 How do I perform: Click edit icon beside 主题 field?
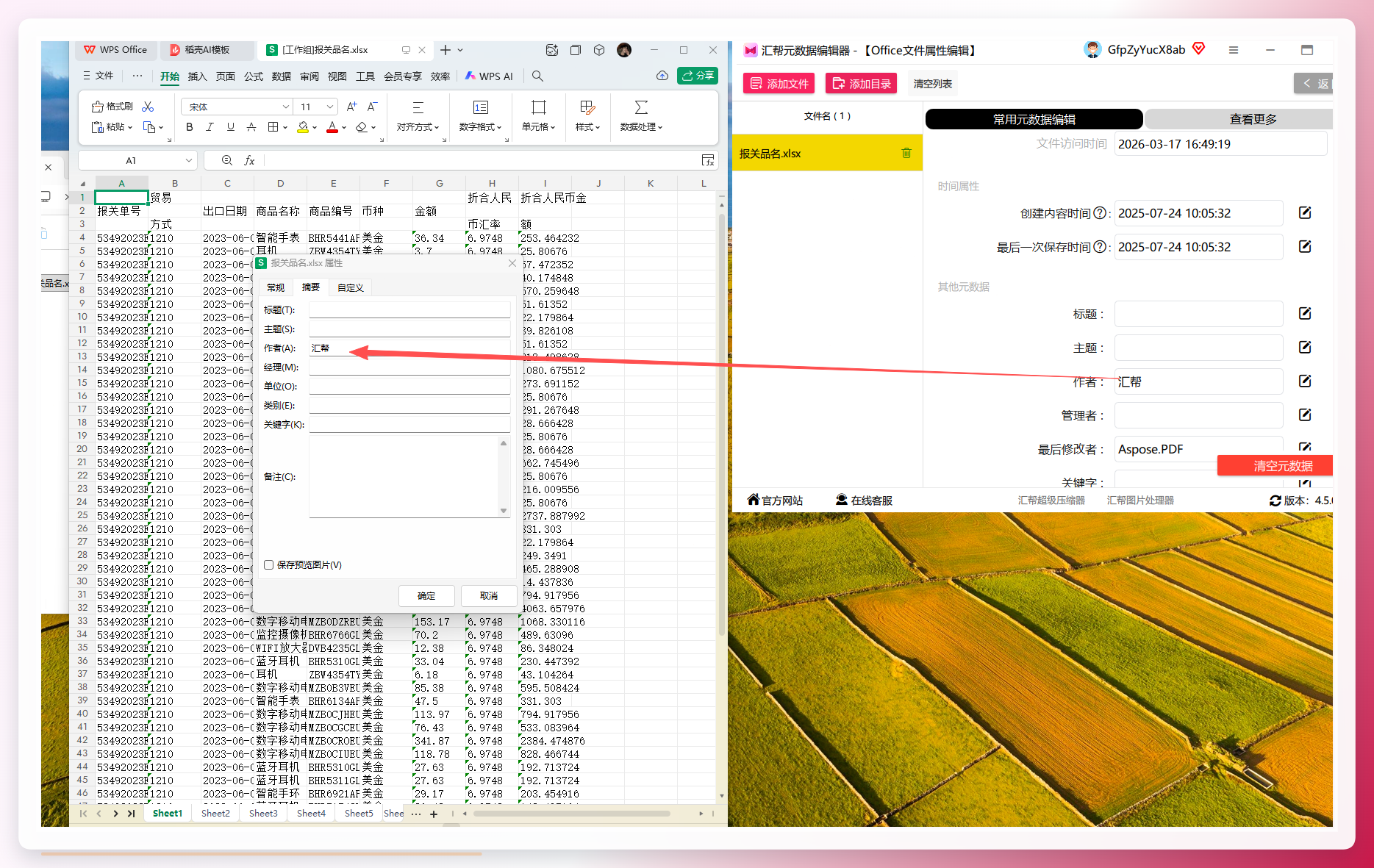click(x=1305, y=348)
